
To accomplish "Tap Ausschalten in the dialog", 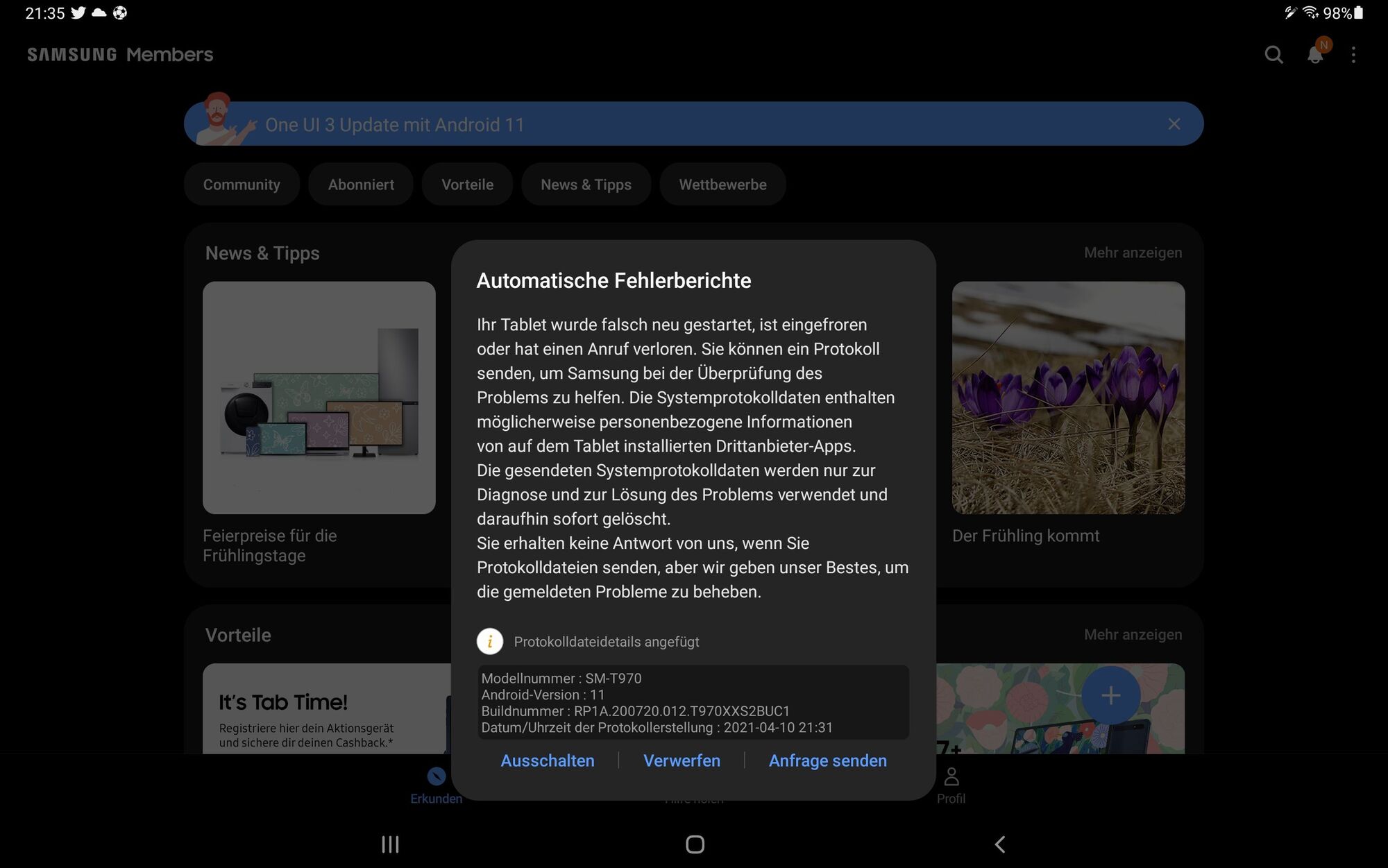I will point(548,760).
